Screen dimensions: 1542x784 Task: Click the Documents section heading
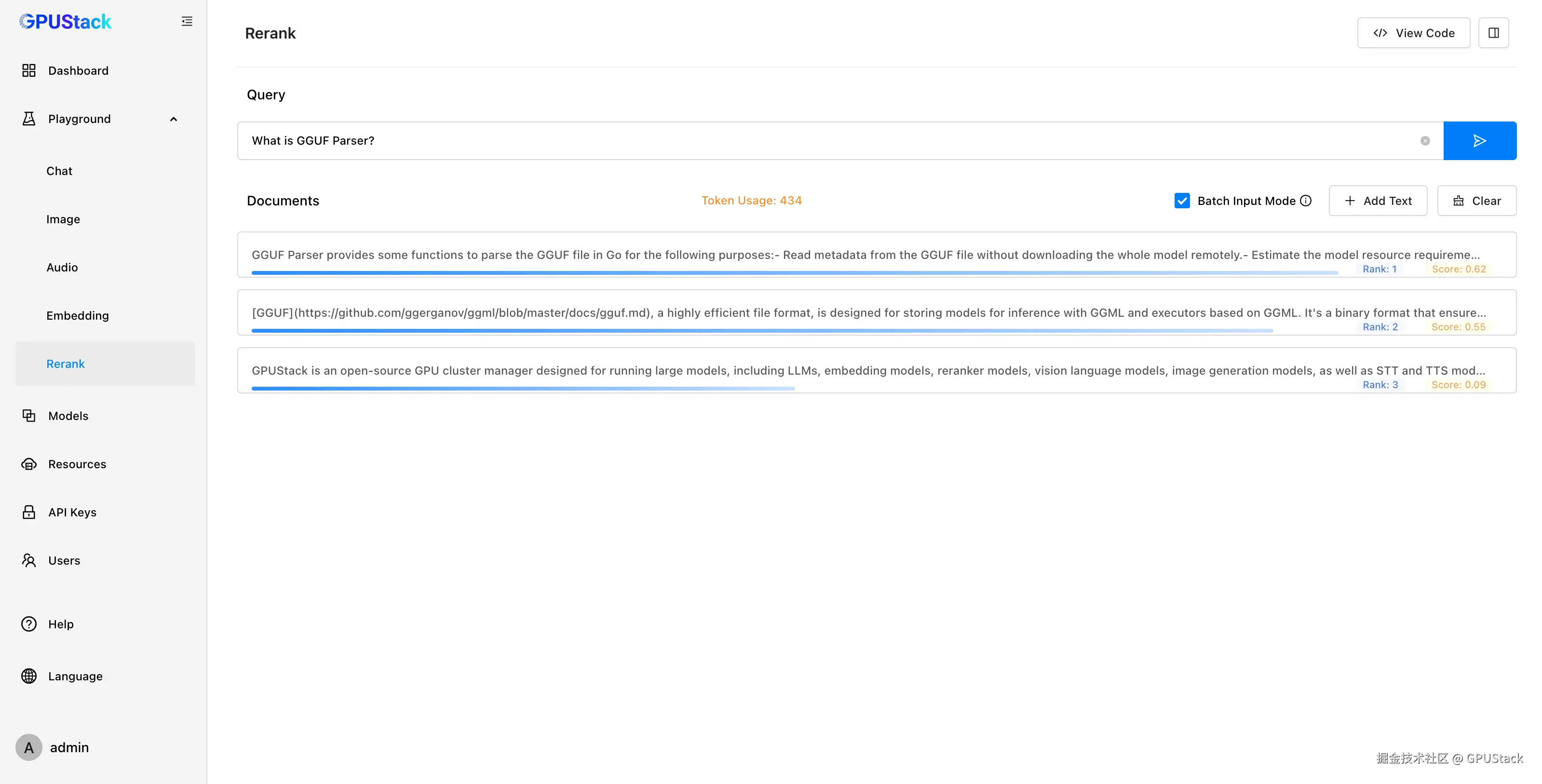283,201
